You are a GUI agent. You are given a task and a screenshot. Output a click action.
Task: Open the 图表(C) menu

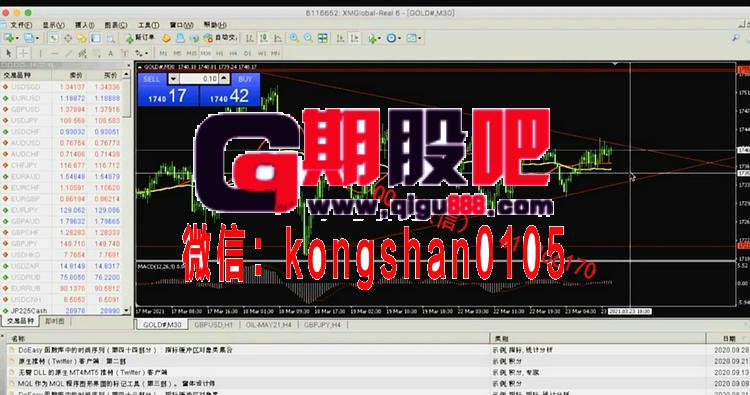[x=116, y=25]
